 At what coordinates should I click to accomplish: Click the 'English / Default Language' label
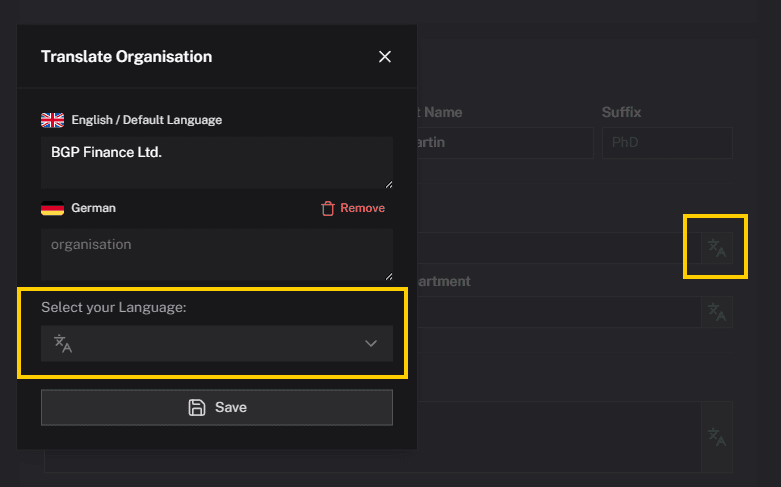point(146,120)
